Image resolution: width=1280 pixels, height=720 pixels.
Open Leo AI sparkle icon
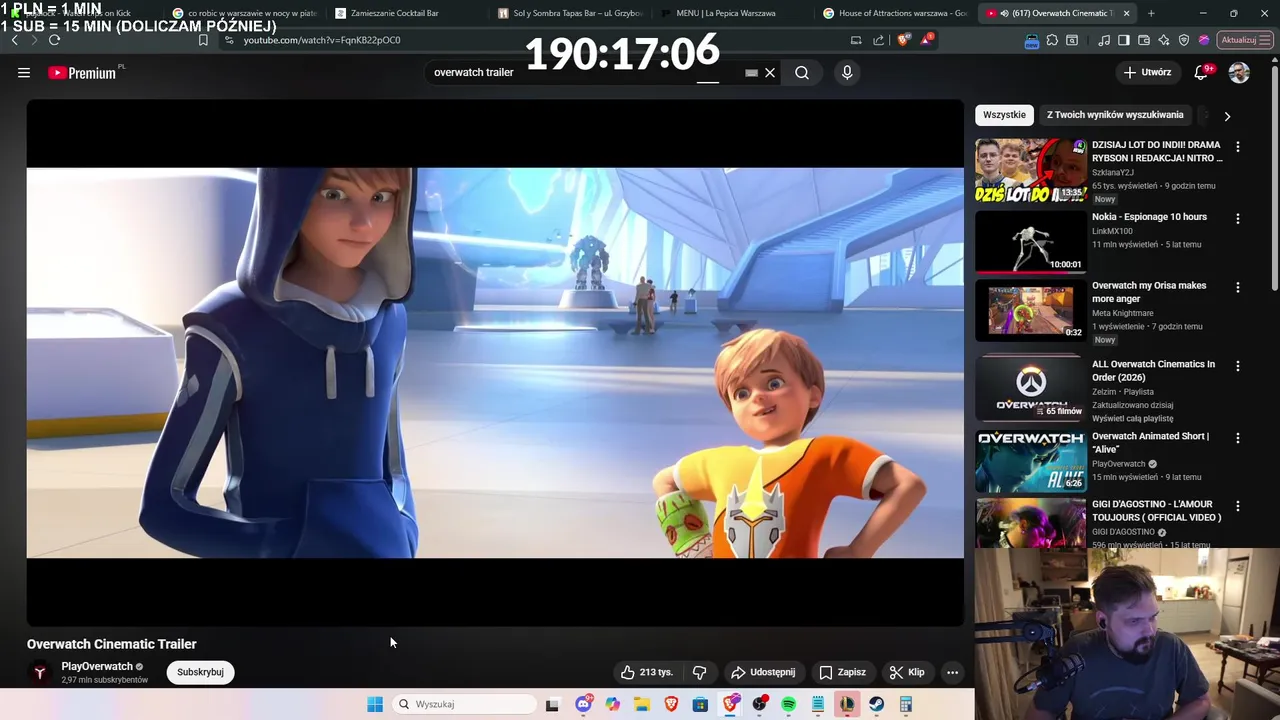pyautogui.click(x=1164, y=40)
